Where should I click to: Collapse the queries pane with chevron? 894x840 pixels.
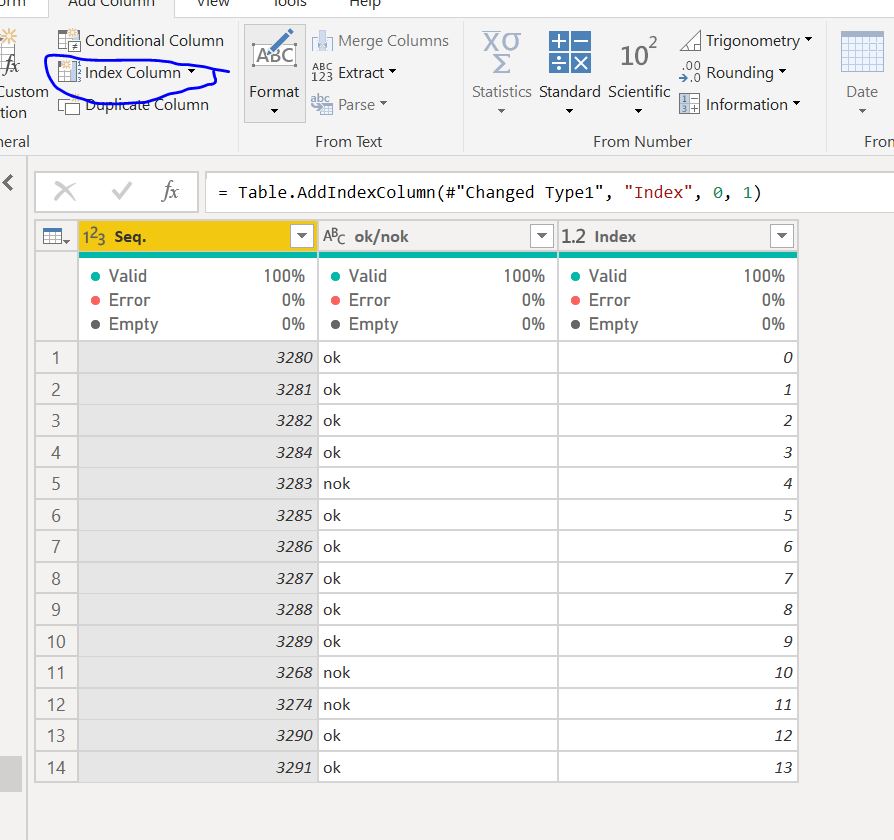8,183
